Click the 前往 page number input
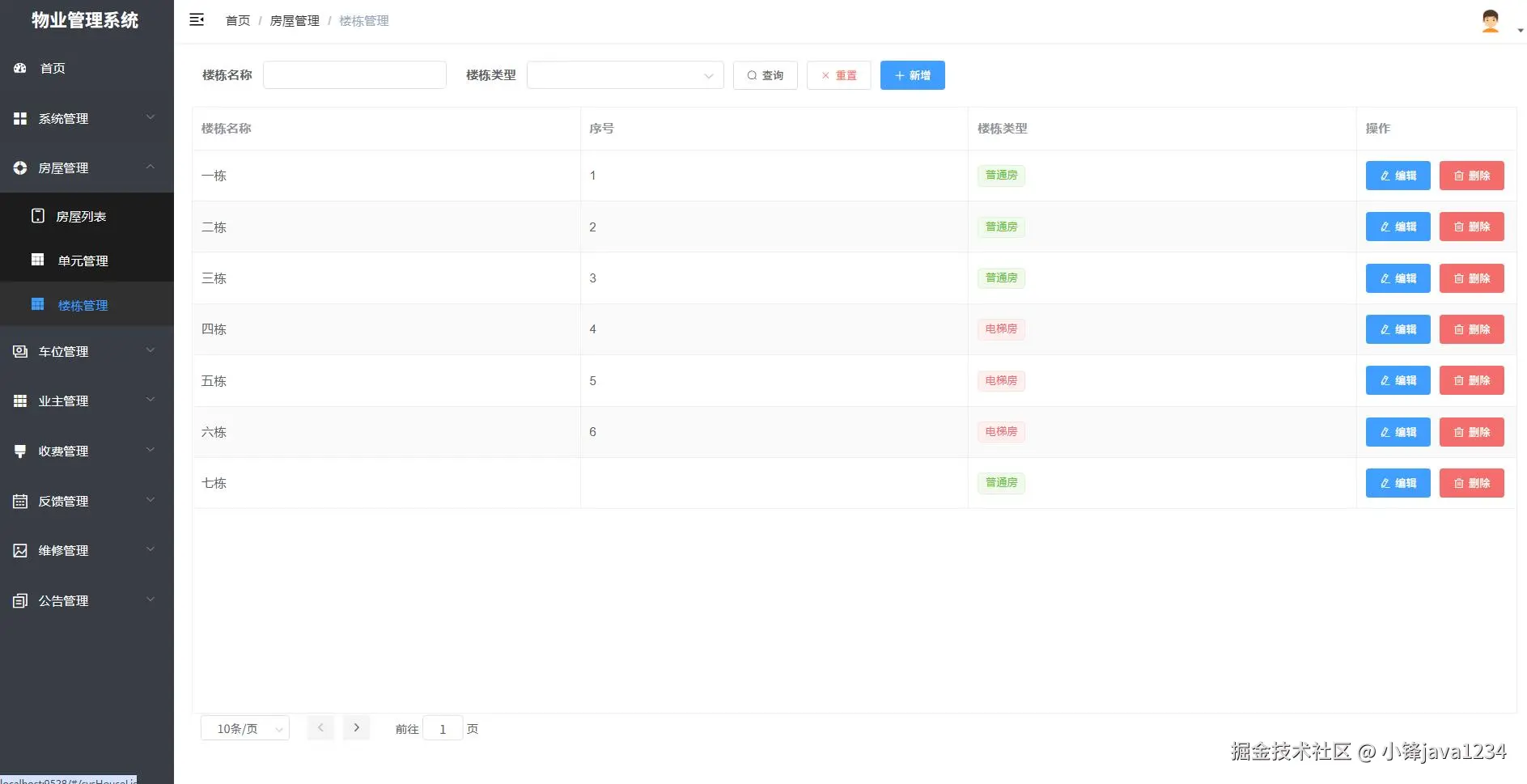This screenshot has height=784, width=1527. point(443,728)
